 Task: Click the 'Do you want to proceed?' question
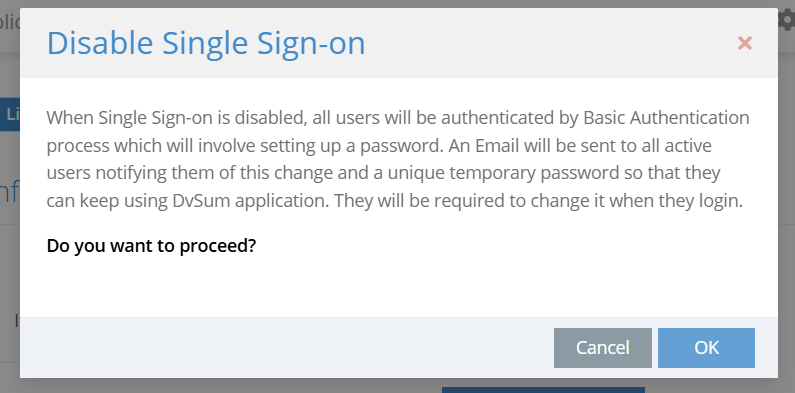(151, 246)
